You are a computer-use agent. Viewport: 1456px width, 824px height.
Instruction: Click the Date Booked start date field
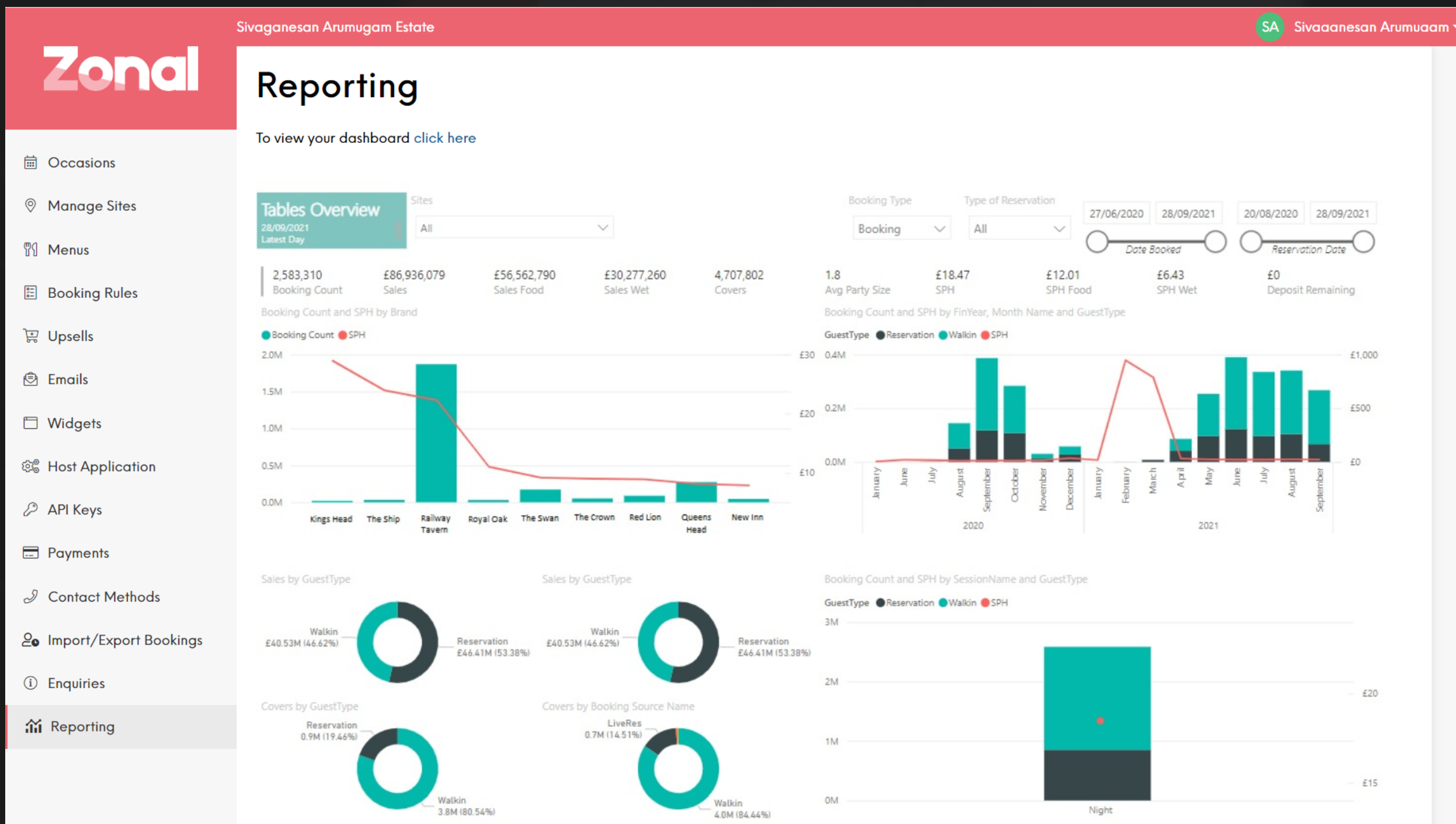[x=1116, y=214]
